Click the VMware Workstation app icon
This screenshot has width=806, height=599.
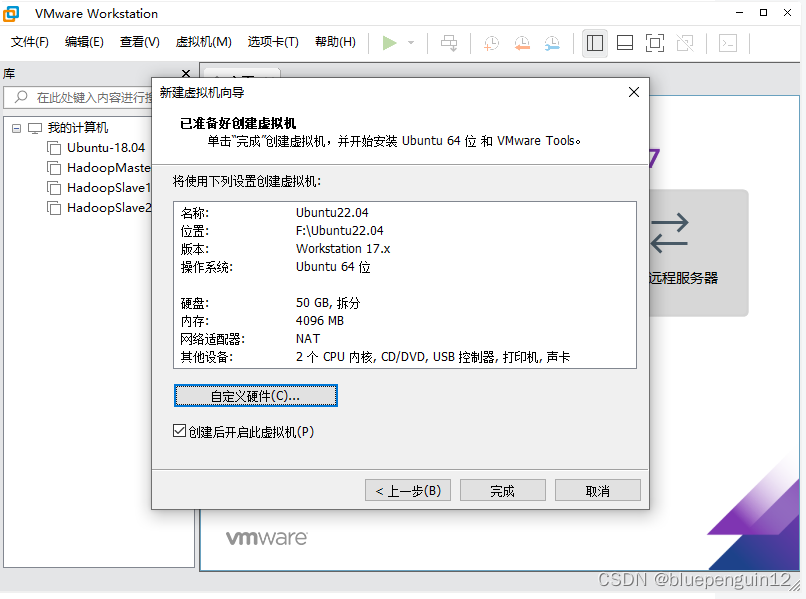[11, 13]
